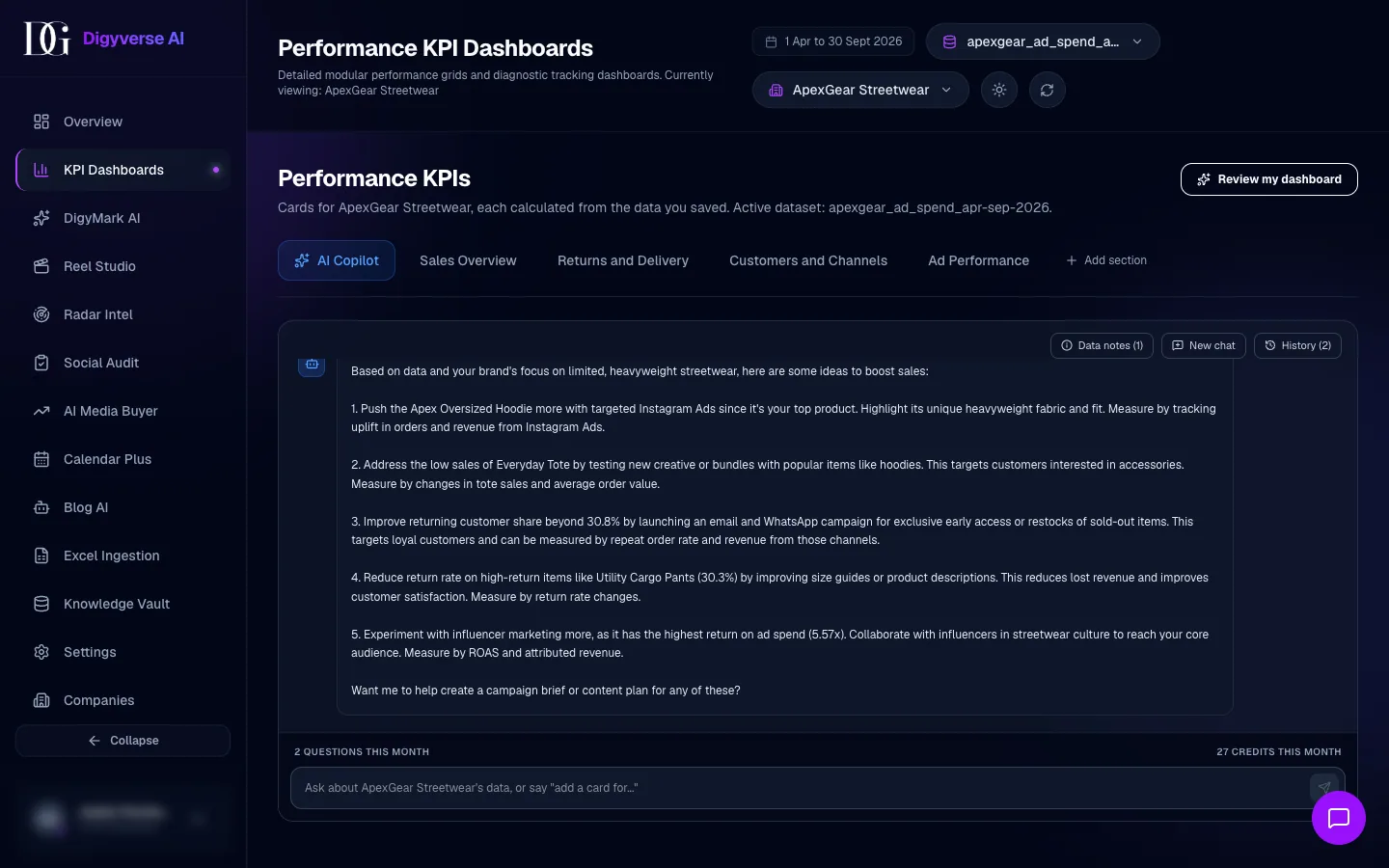Expand the apexgear_ad_spend dataset dropdown
Image resolution: width=1389 pixels, height=868 pixels.
tap(1043, 41)
